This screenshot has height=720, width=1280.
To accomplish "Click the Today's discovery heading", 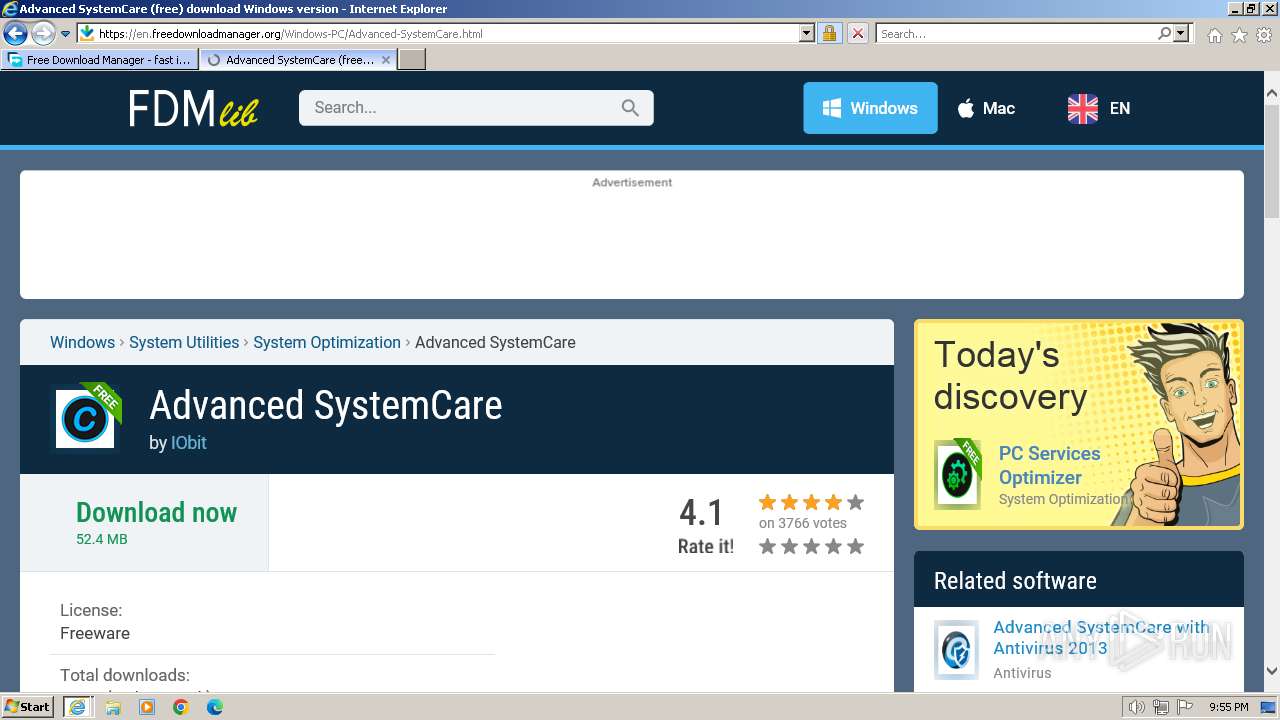I will [x=1010, y=376].
